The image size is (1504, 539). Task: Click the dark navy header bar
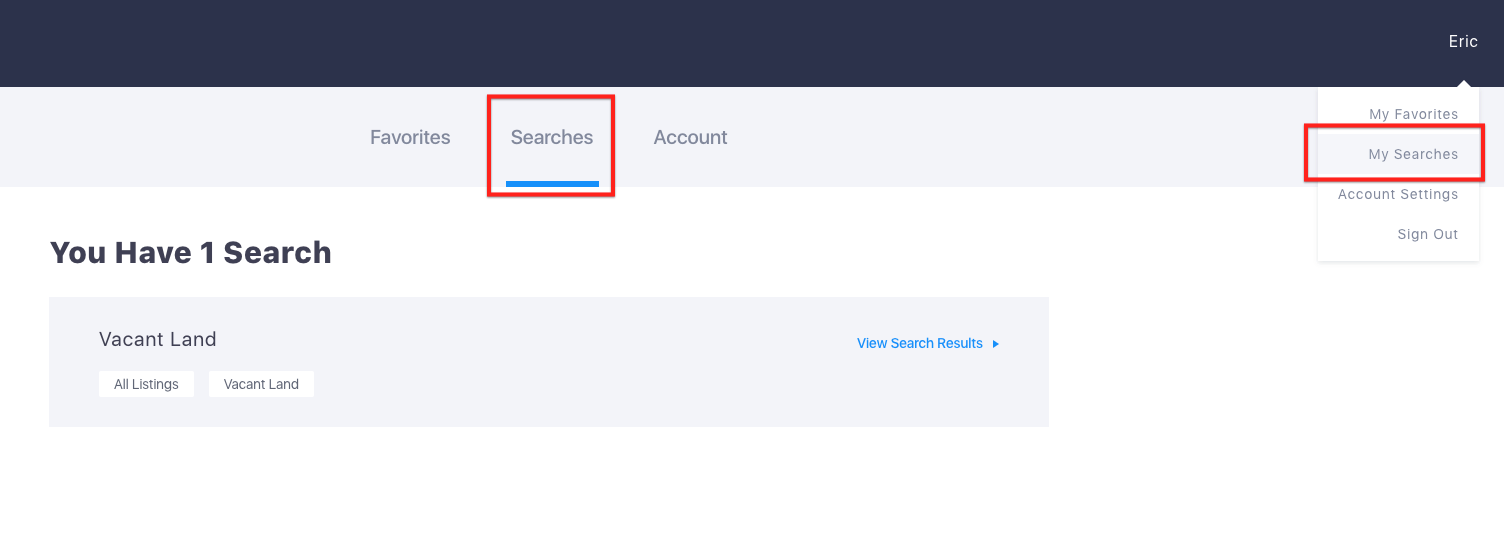pyautogui.click(x=700, y=43)
